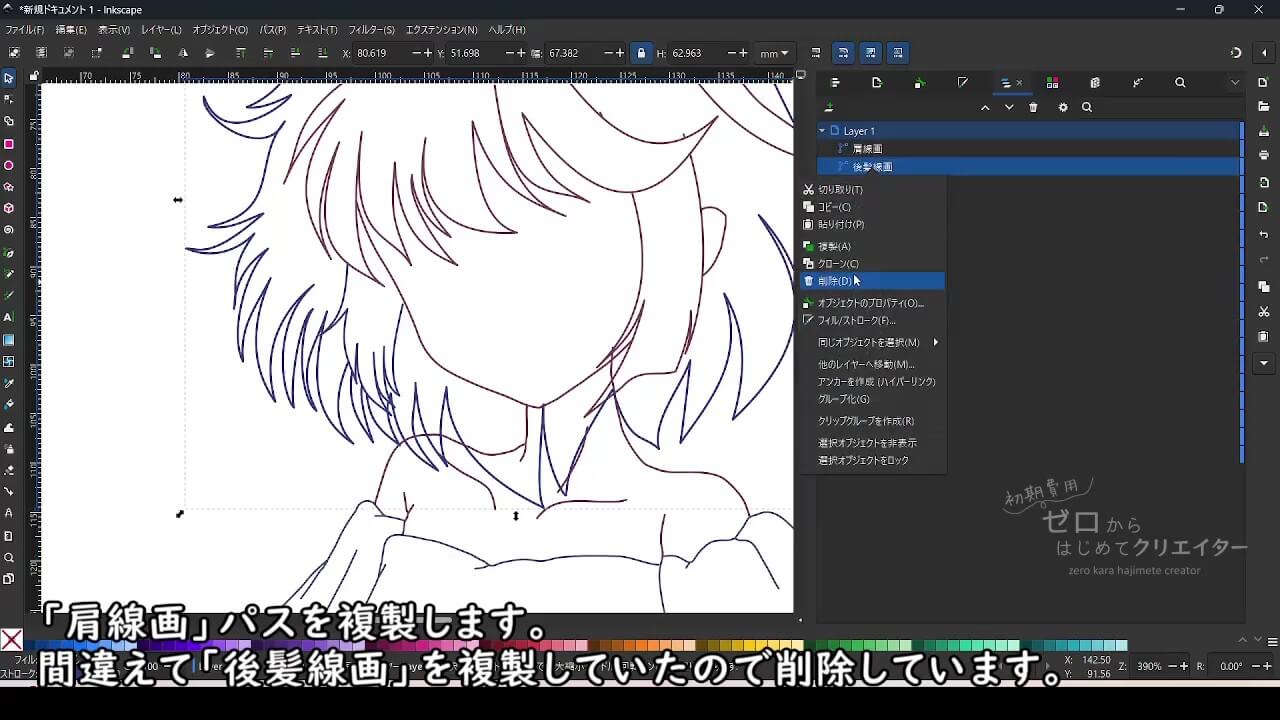Click the flip horizontal icon
Viewport: 1280px width, 720px height.
click(183, 53)
